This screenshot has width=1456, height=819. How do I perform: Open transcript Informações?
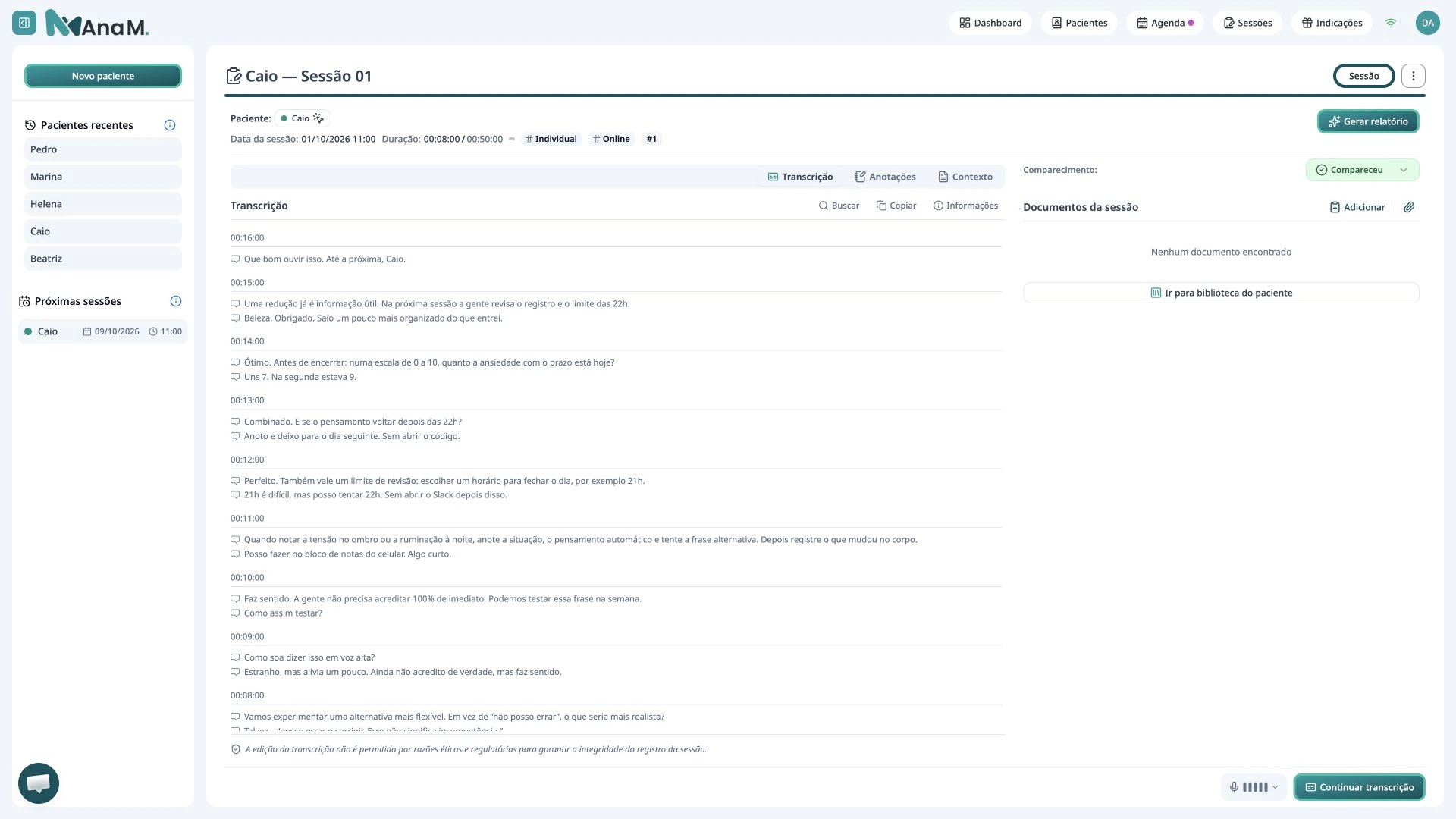coord(965,206)
